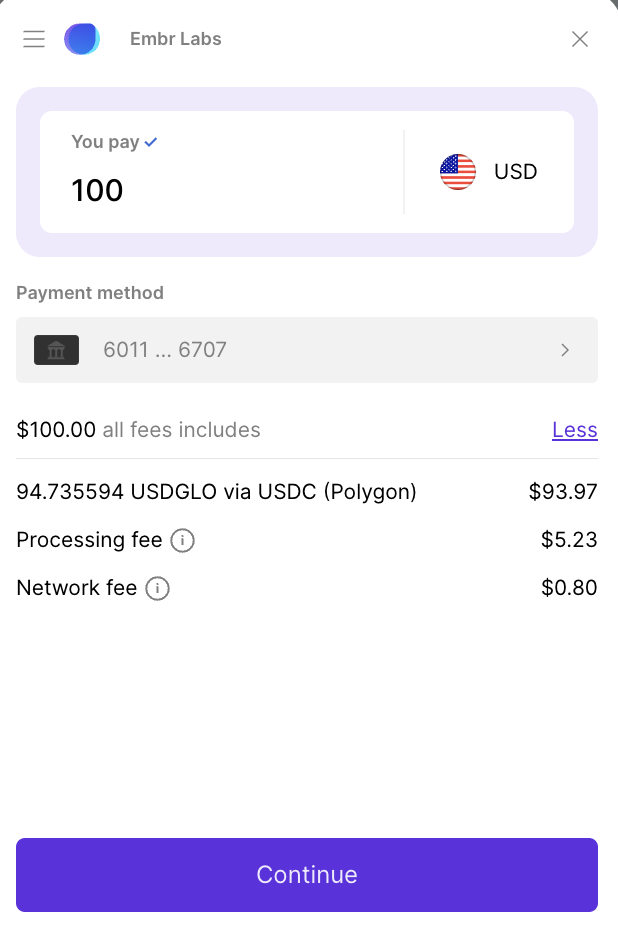
Task: Click the US flag currency icon
Action: [x=458, y=172]
